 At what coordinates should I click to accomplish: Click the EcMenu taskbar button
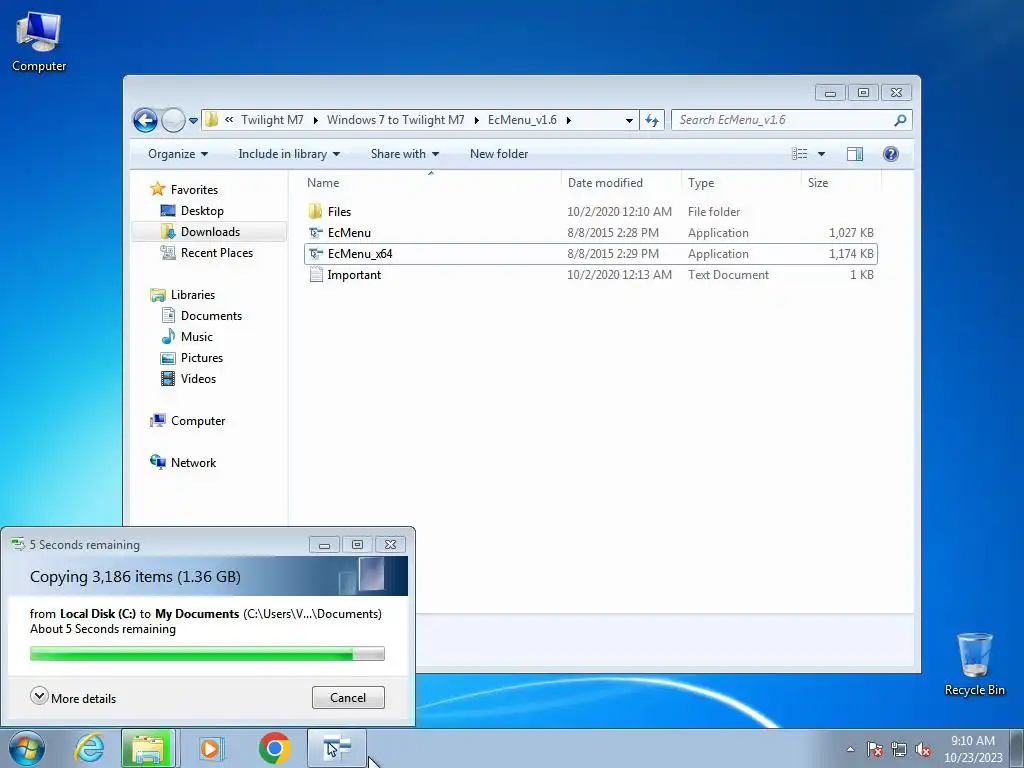(337, 748)
